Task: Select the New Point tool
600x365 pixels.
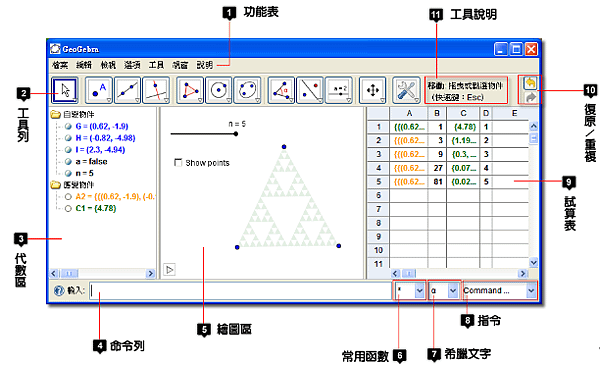Action: tap(99, 90)
